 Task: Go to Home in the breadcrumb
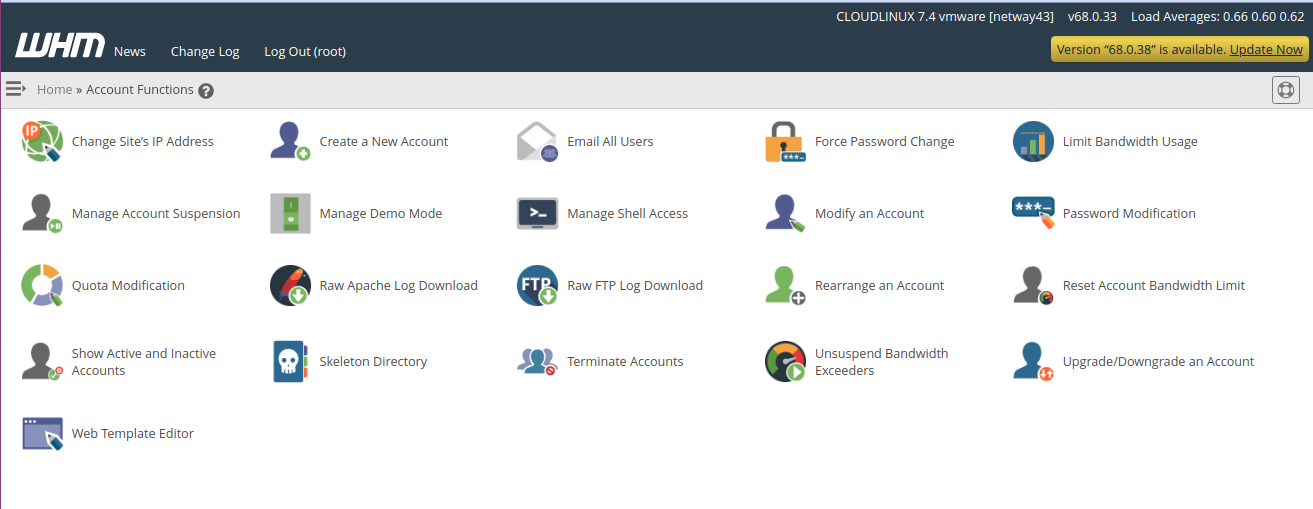[54, 90]
